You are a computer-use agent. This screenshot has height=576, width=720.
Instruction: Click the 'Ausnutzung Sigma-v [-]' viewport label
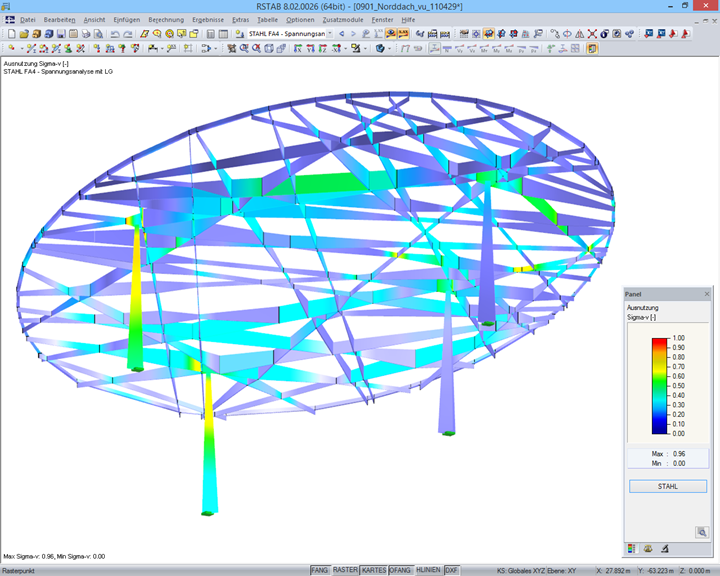click(x=36, y=64)
